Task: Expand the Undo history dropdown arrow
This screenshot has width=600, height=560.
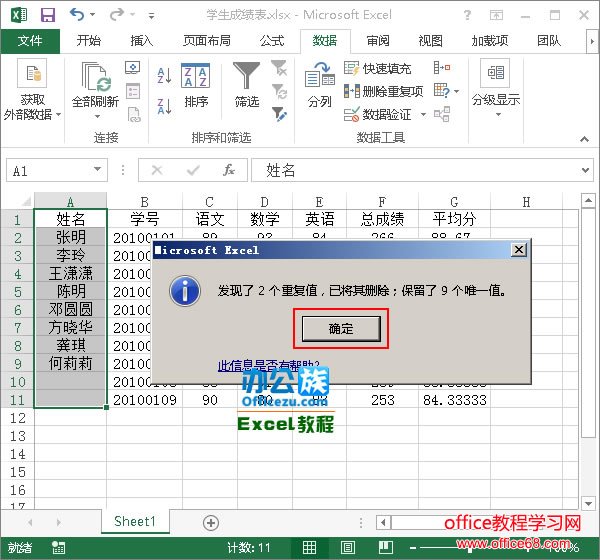Action: tap(93, 15)
